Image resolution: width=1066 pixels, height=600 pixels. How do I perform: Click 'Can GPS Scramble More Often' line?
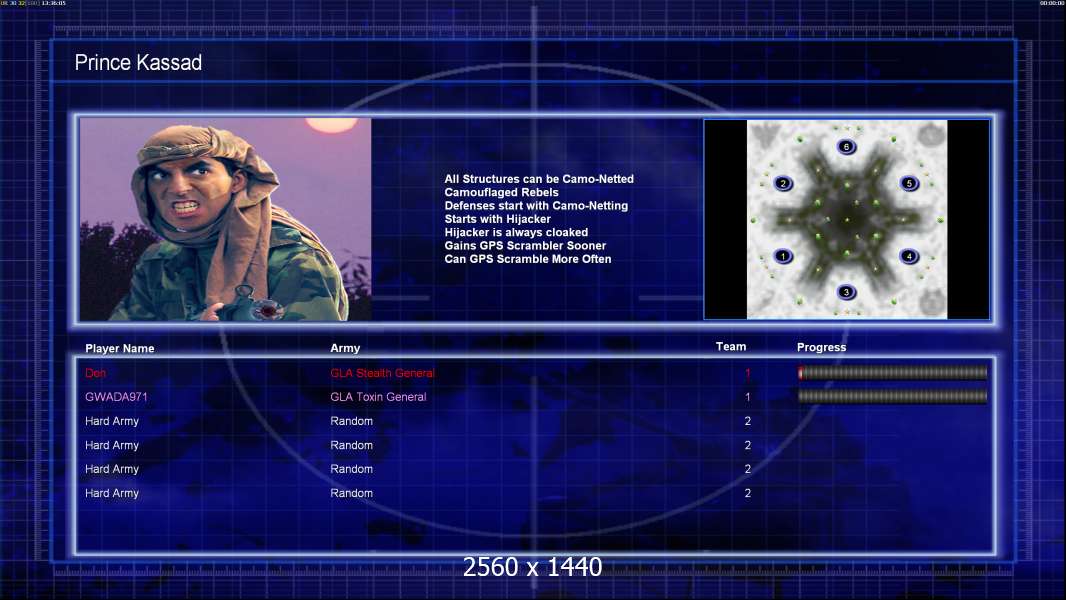click(528, 259)
